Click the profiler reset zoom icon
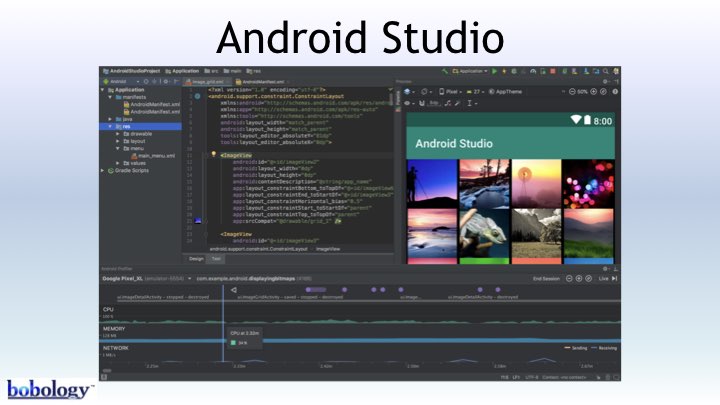 pyautogui.click(x=588, y=279)
